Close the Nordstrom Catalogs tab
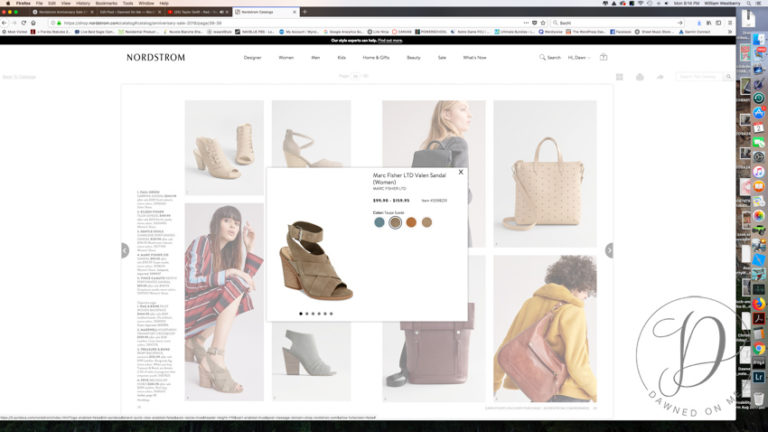The image size is (768, 432). [294, 12]
